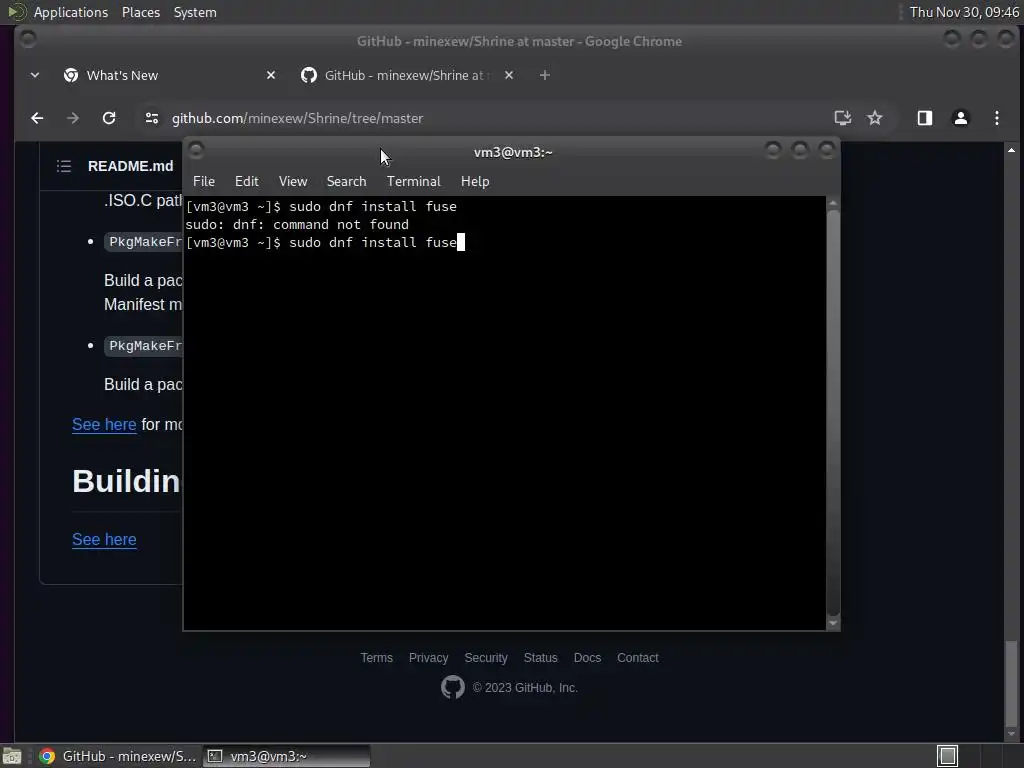The image size is (1024, 768).
Task: Close the What's New tab
Action: pyautogui.click(x=271, y=75)
